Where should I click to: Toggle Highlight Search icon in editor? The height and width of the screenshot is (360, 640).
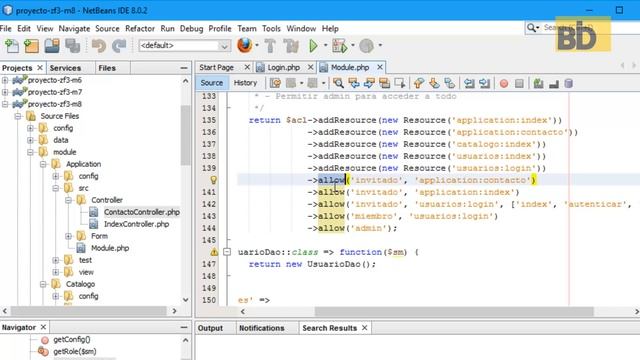(384, 83)
